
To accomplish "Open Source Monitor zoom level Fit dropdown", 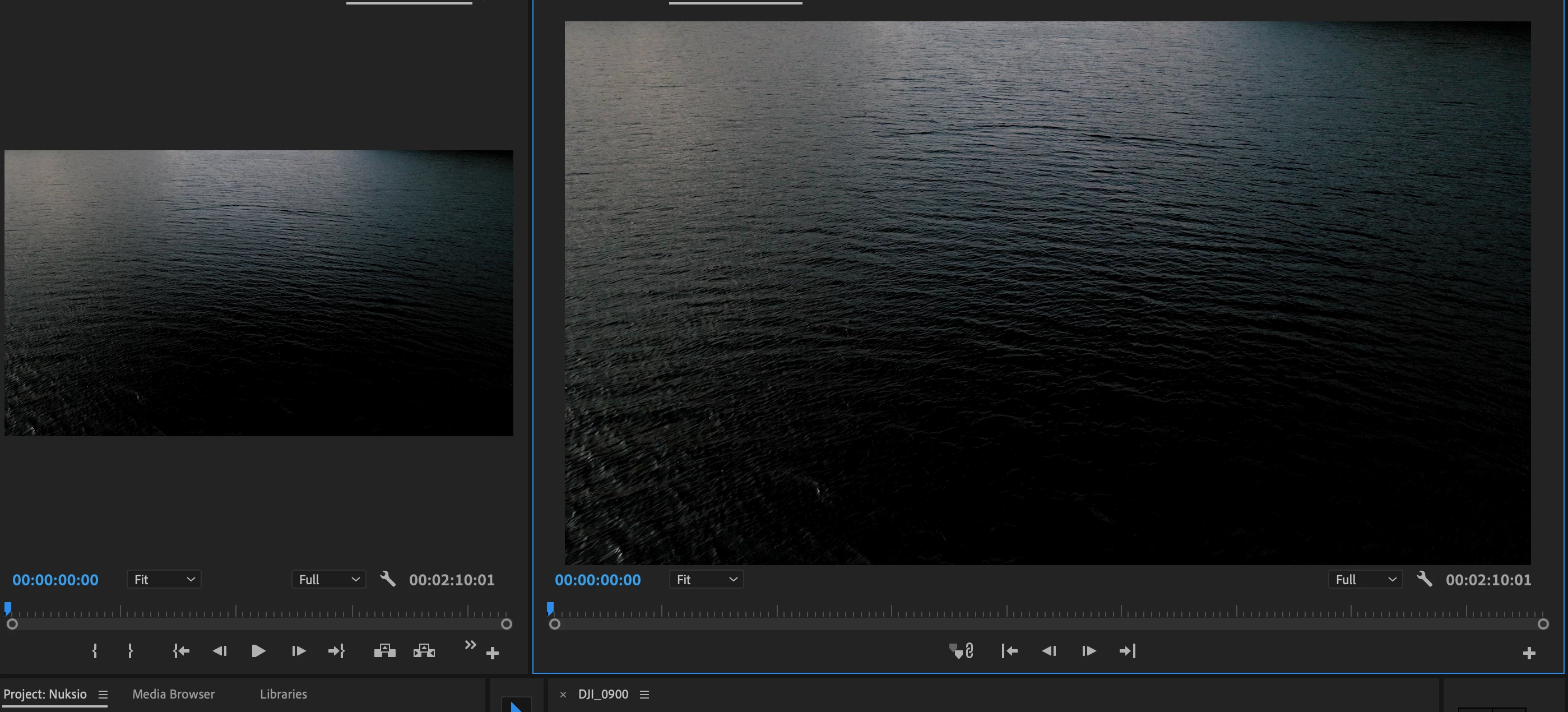I will coord(164,579).
